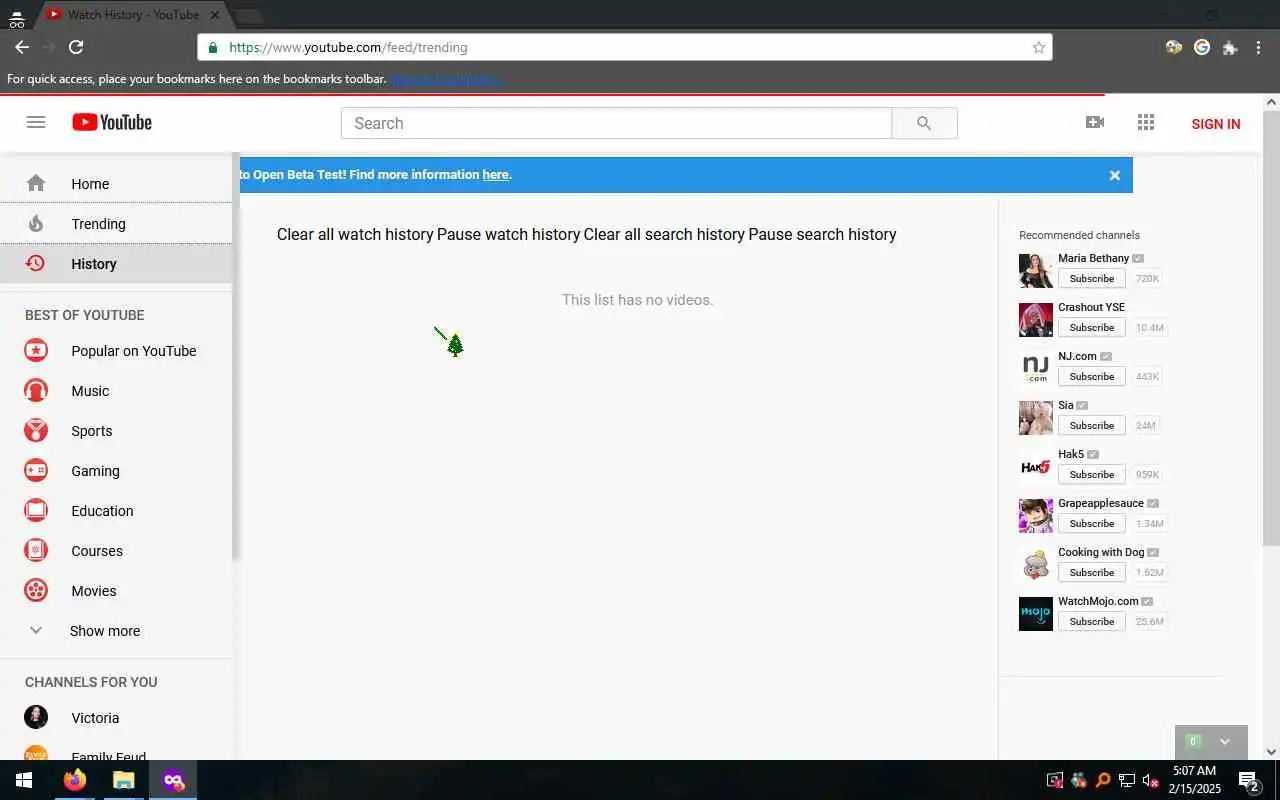The image size is (1280, 800).
Task: Subscribe to Crashout YSE
Action: point(1091,328)
